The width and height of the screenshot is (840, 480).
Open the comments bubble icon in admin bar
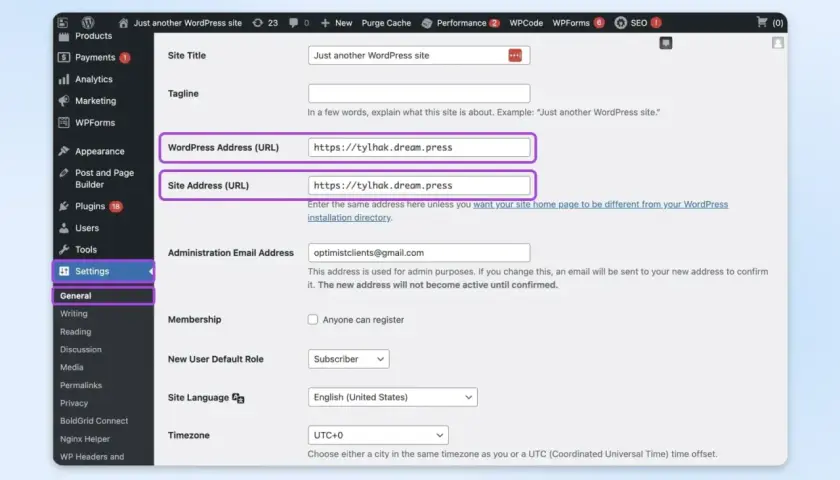click(x=293, y=23)
